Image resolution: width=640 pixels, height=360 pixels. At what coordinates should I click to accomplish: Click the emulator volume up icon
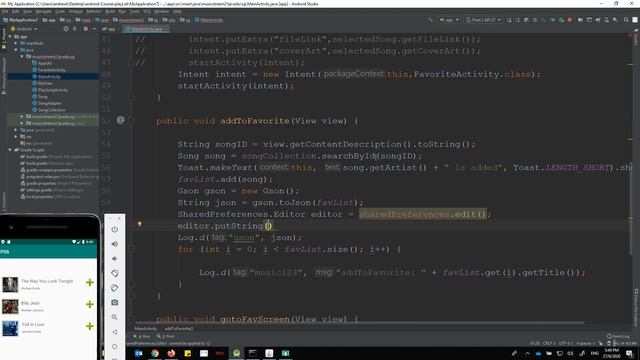(x=115, y=244)
